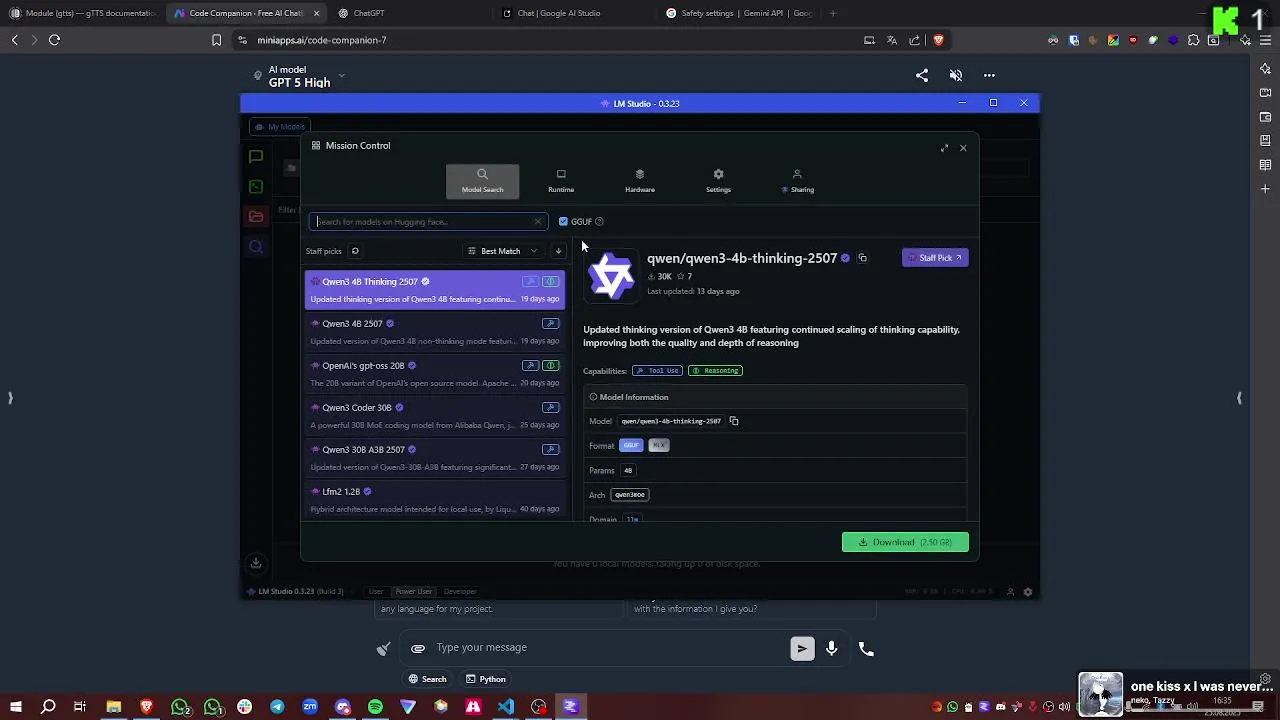Click the attachment paperclip icon

click(x=418, y=648)
